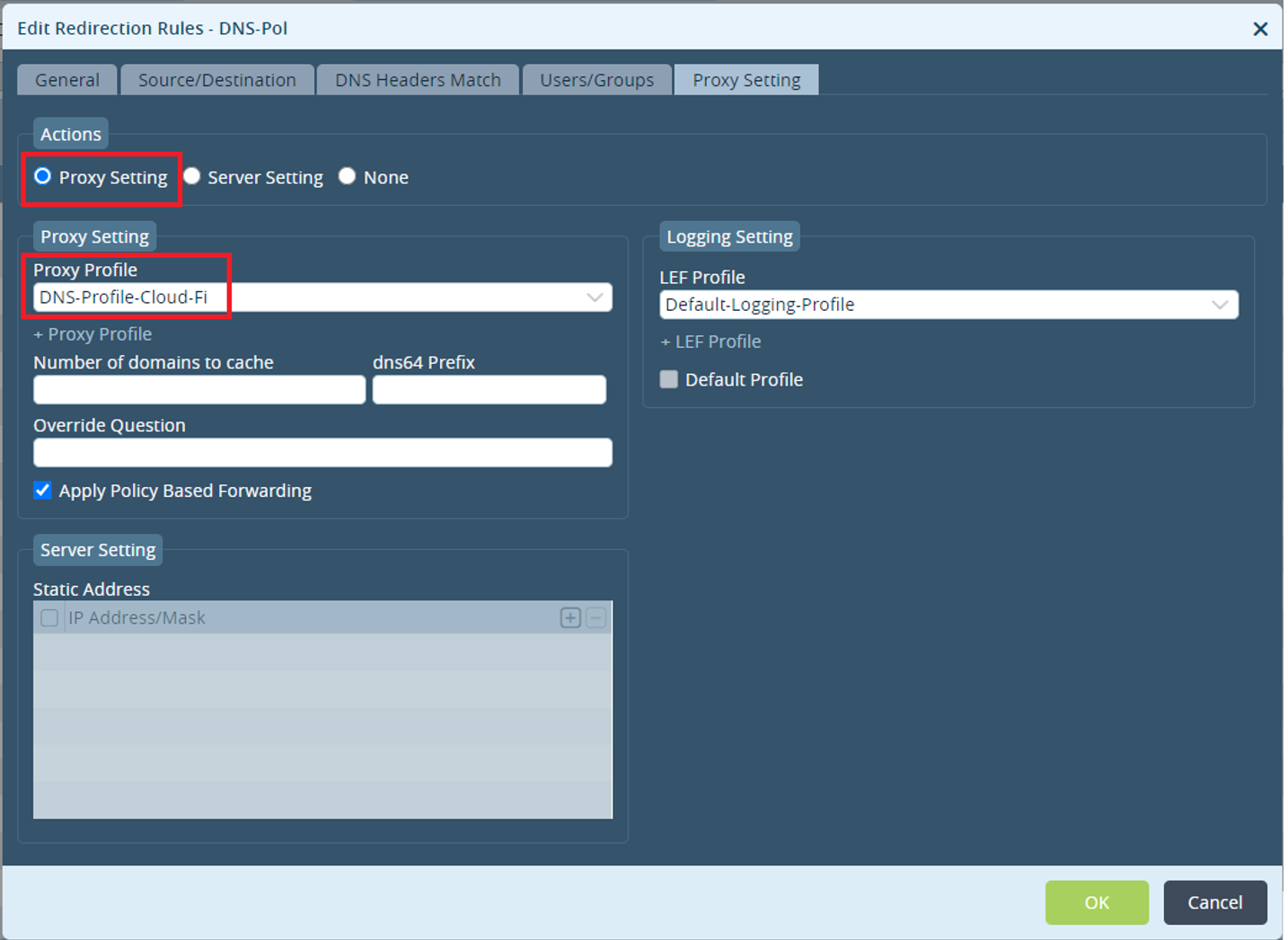Select the Proxy Setting action
This screenshot has width=1288, height=940.
coord(42,176)
